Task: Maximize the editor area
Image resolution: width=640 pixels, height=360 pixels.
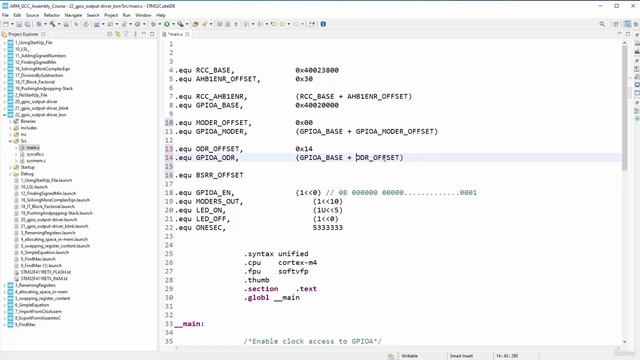Action: pos(628,34)
